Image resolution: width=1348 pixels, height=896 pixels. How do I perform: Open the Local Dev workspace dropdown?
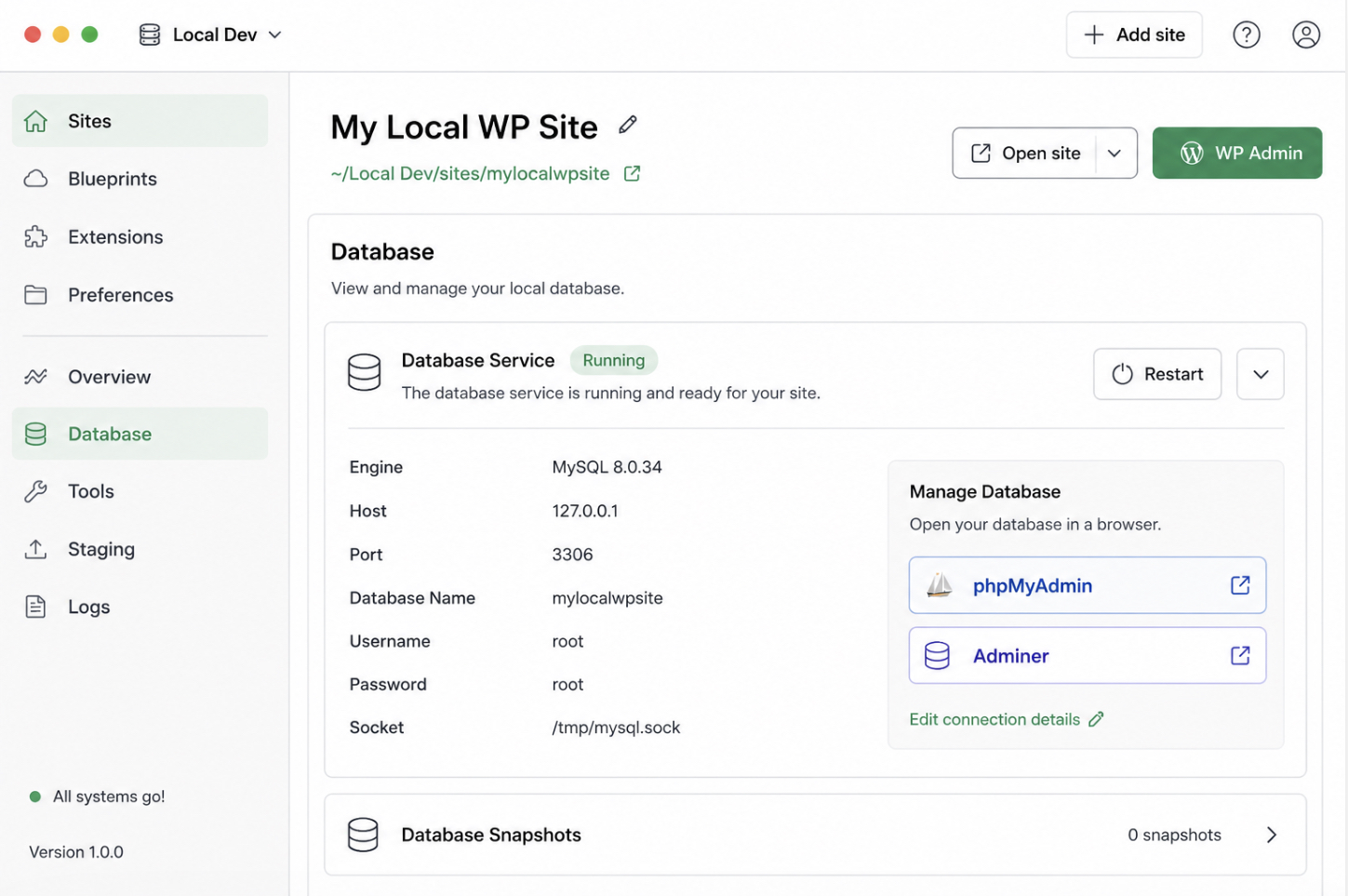pos(210,34)
